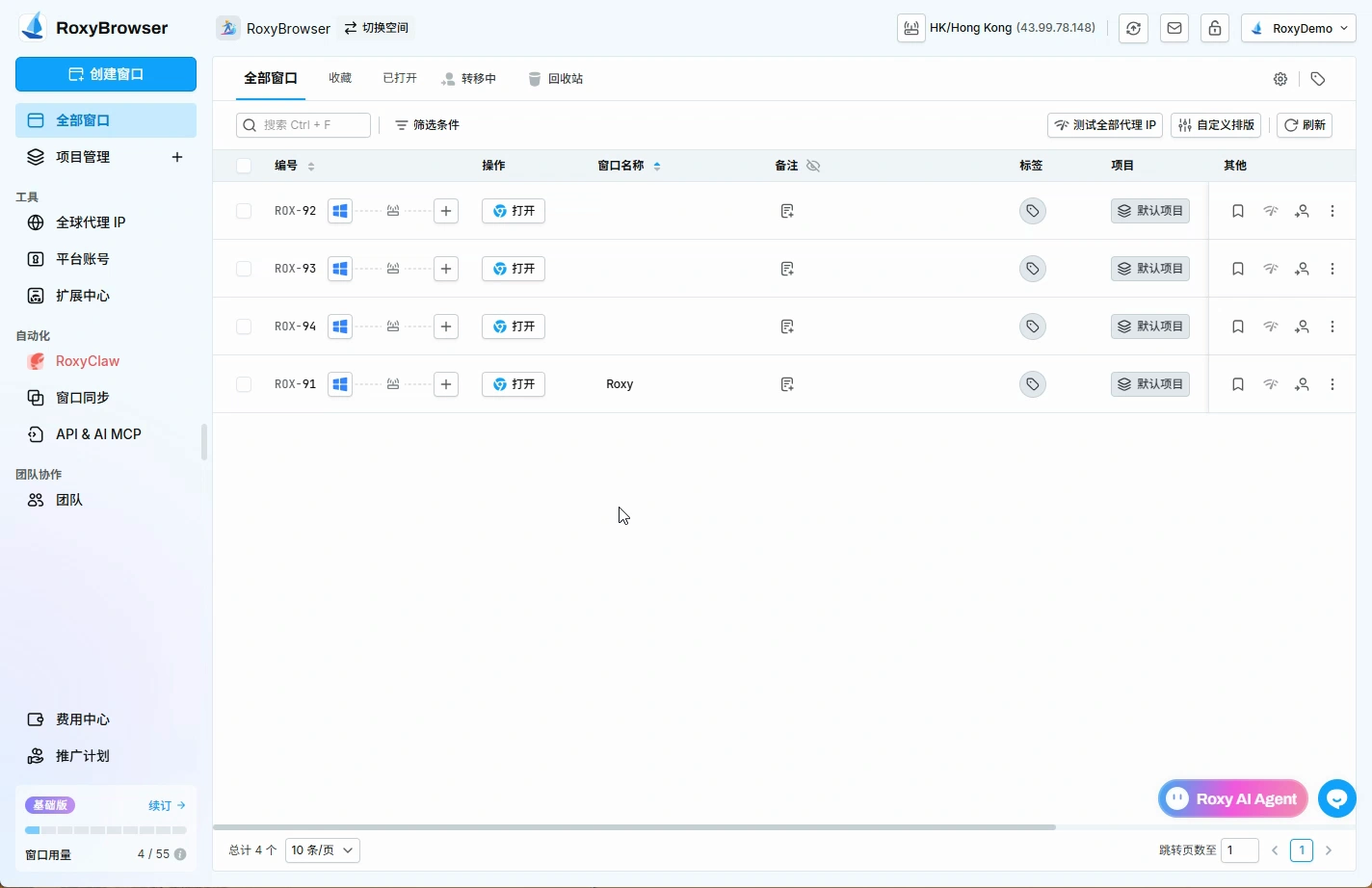The width and height of the screenshot is (1372, 888).
Task: Click the plus icon in ROX-94 row
Action: (446, 326)
